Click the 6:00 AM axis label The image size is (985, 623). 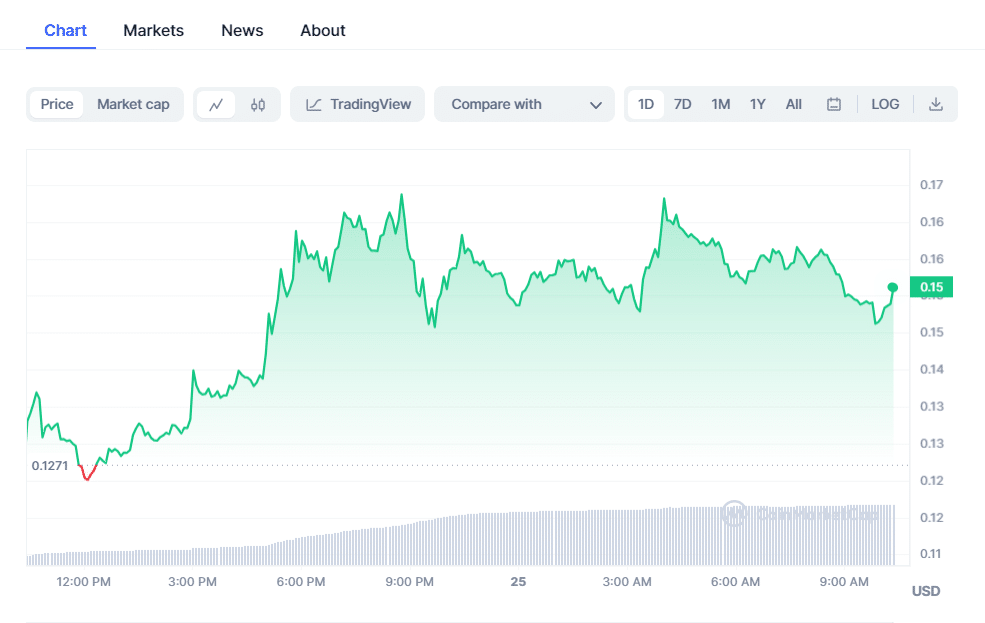(x=736, y=582)
